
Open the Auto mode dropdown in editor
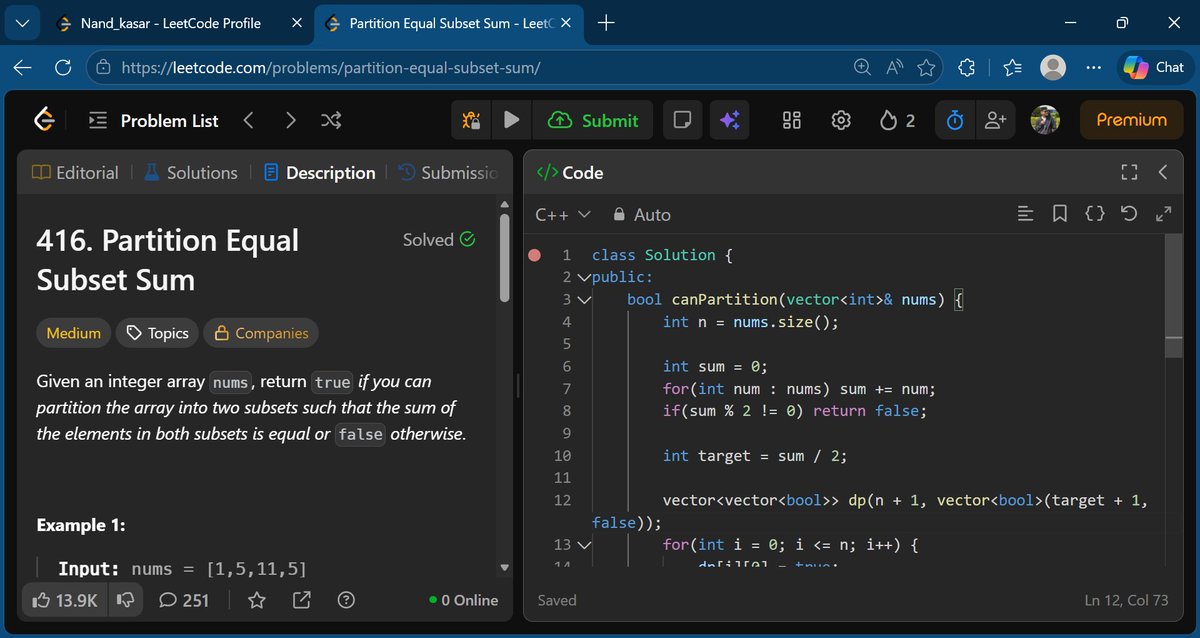641,213
